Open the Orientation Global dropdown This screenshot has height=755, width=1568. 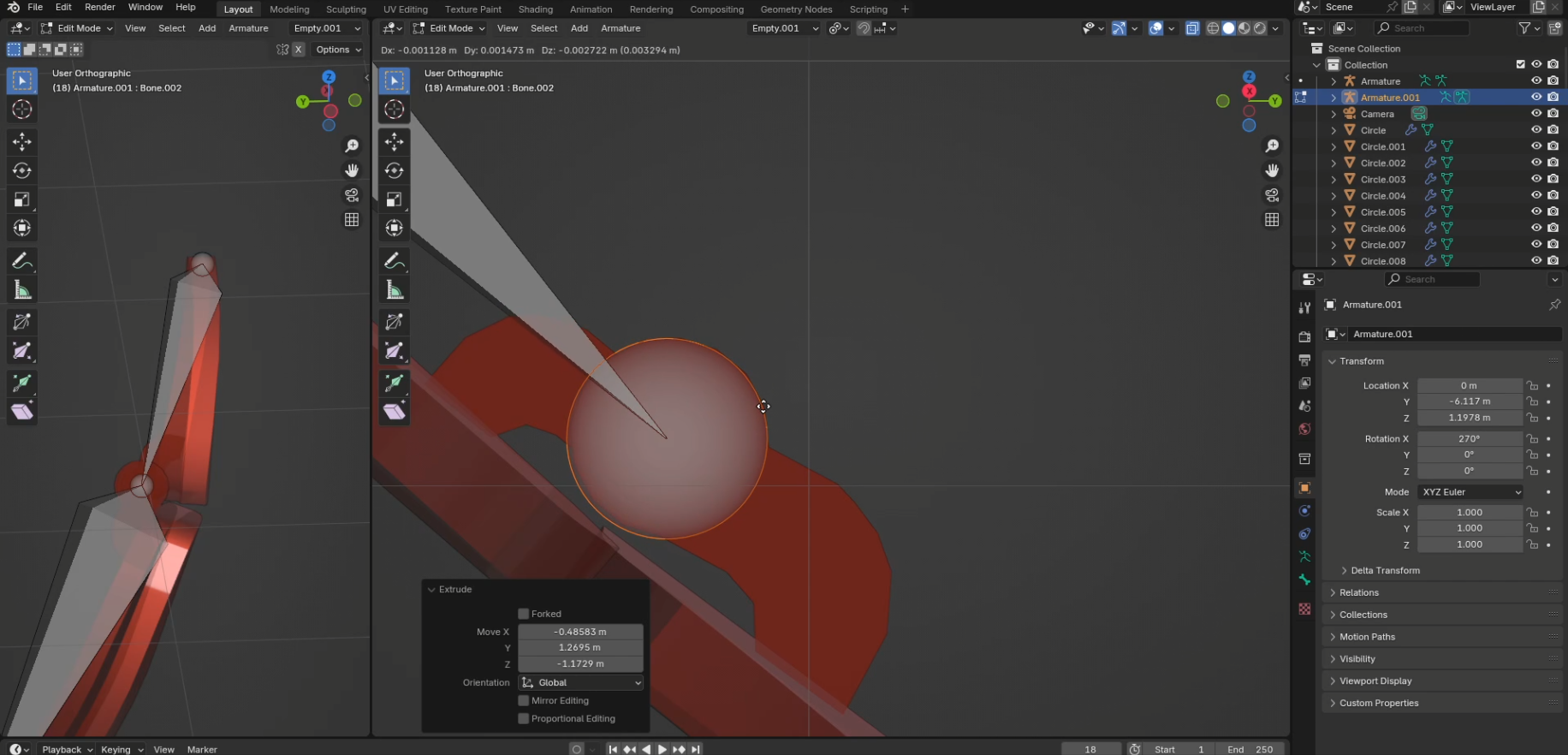coord(581,682)
